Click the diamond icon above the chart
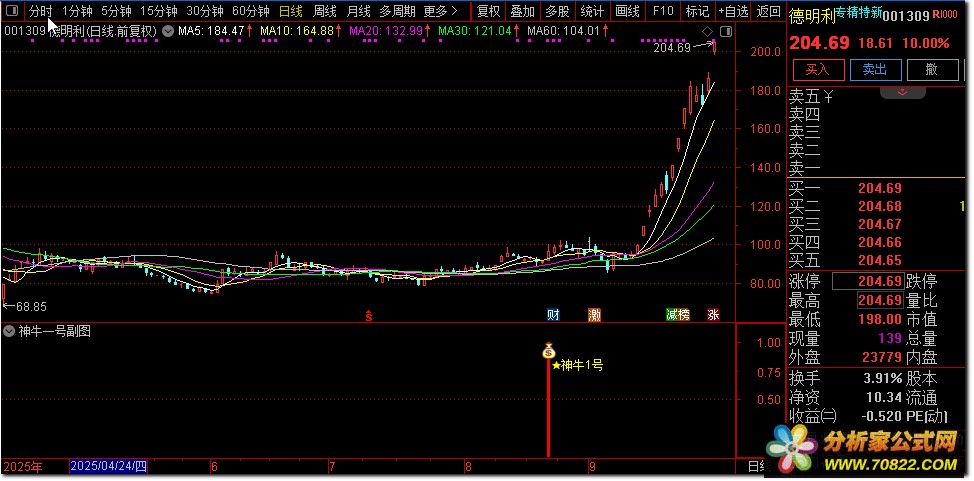Screen dimensions: 974x481 pos(708,31)
